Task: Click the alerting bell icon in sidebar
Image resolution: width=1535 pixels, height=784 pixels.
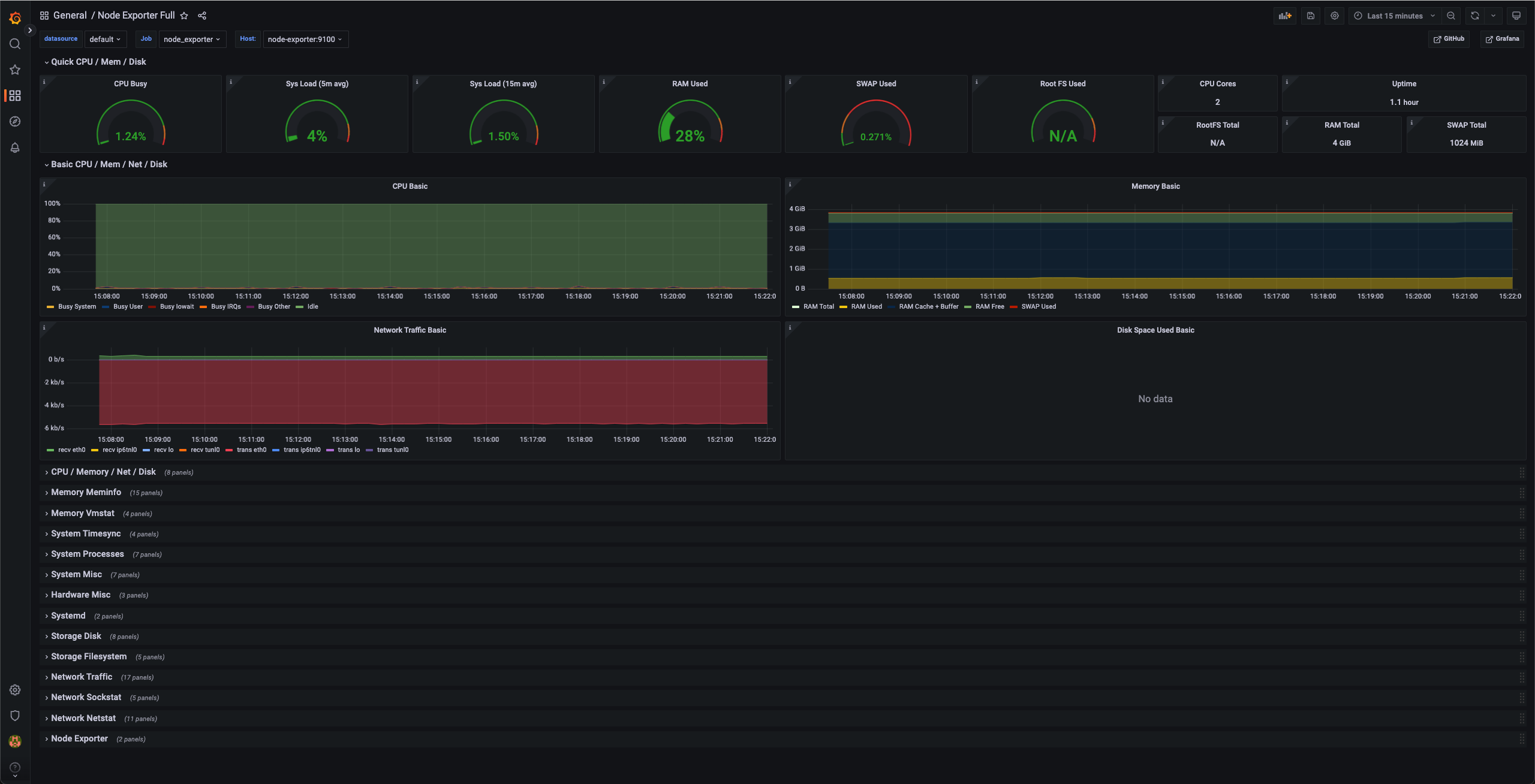Action: [13, 147]
